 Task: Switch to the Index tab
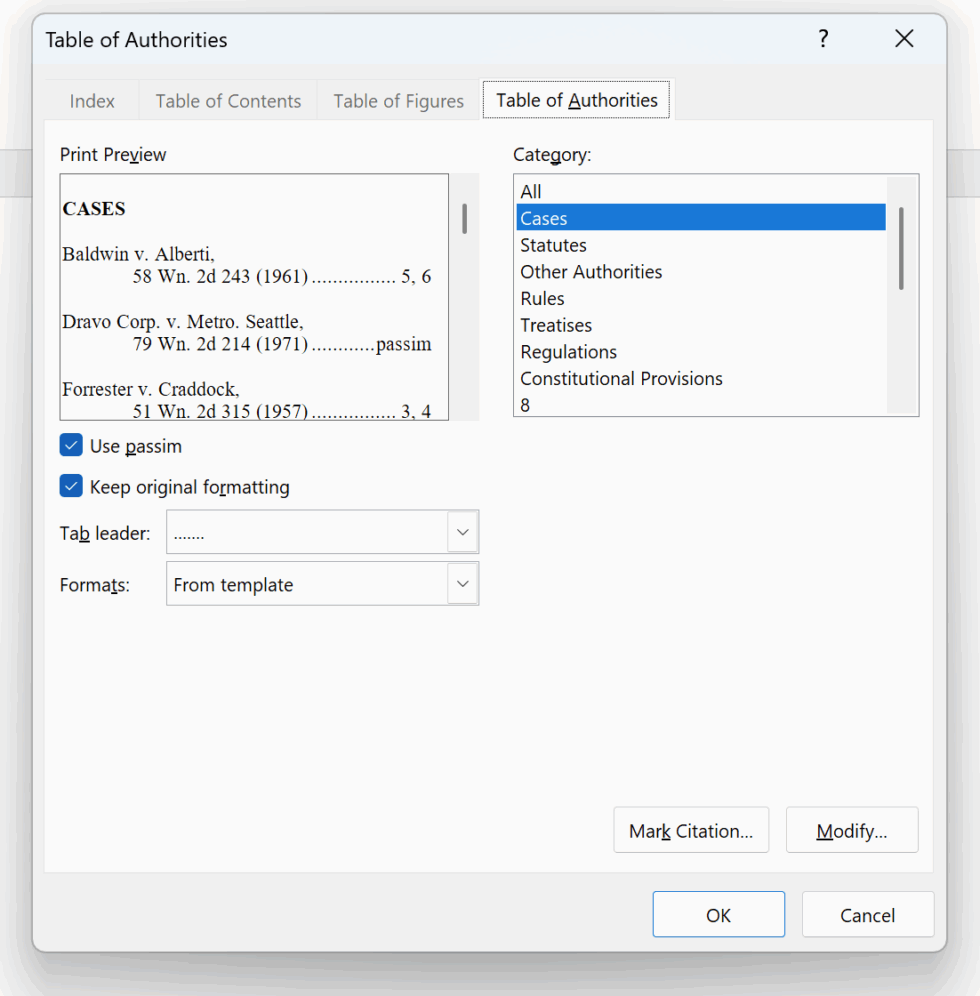tap(91, 100)
